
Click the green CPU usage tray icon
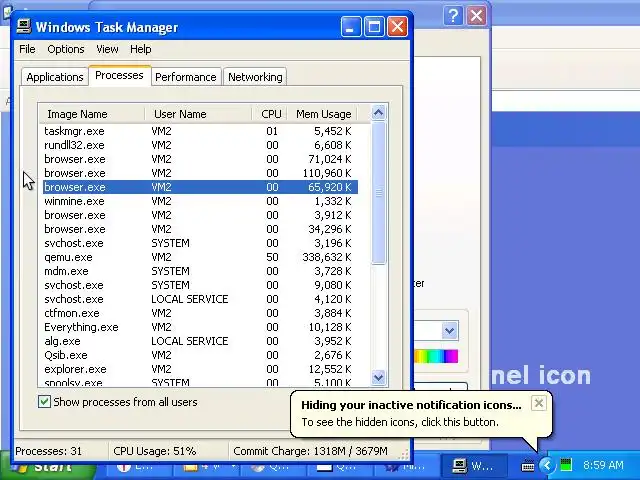point(566,464)
